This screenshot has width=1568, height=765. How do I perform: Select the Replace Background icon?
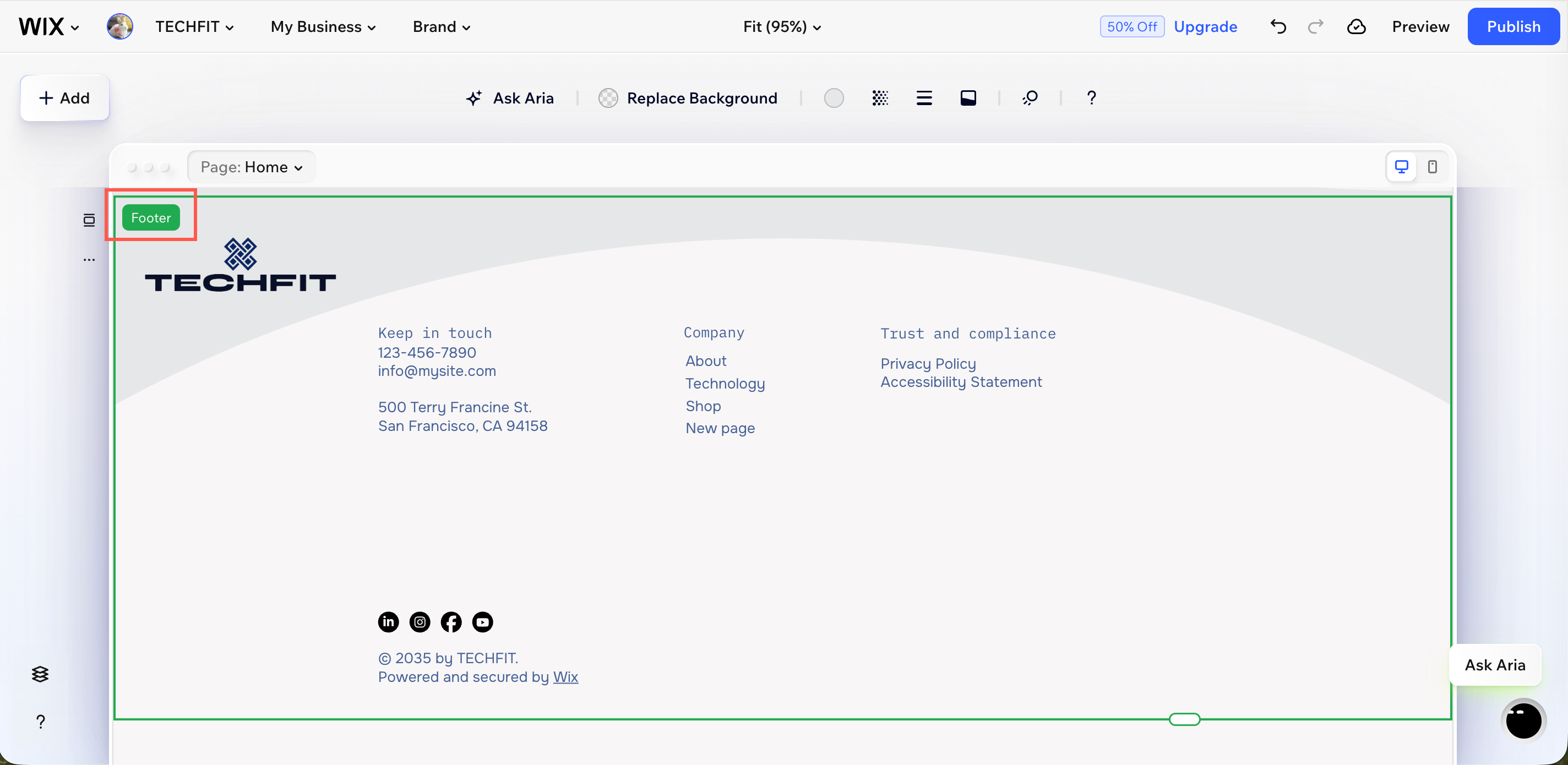click(608, 98)
